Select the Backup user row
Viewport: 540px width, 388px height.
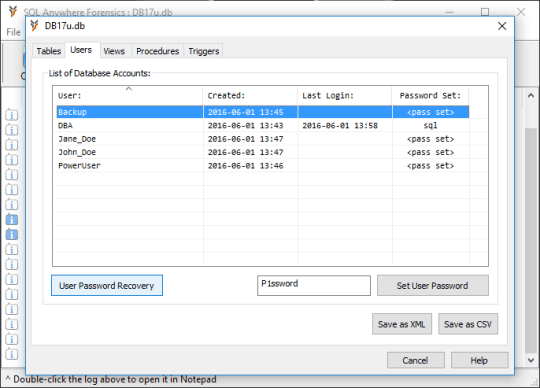coord(263,112)
